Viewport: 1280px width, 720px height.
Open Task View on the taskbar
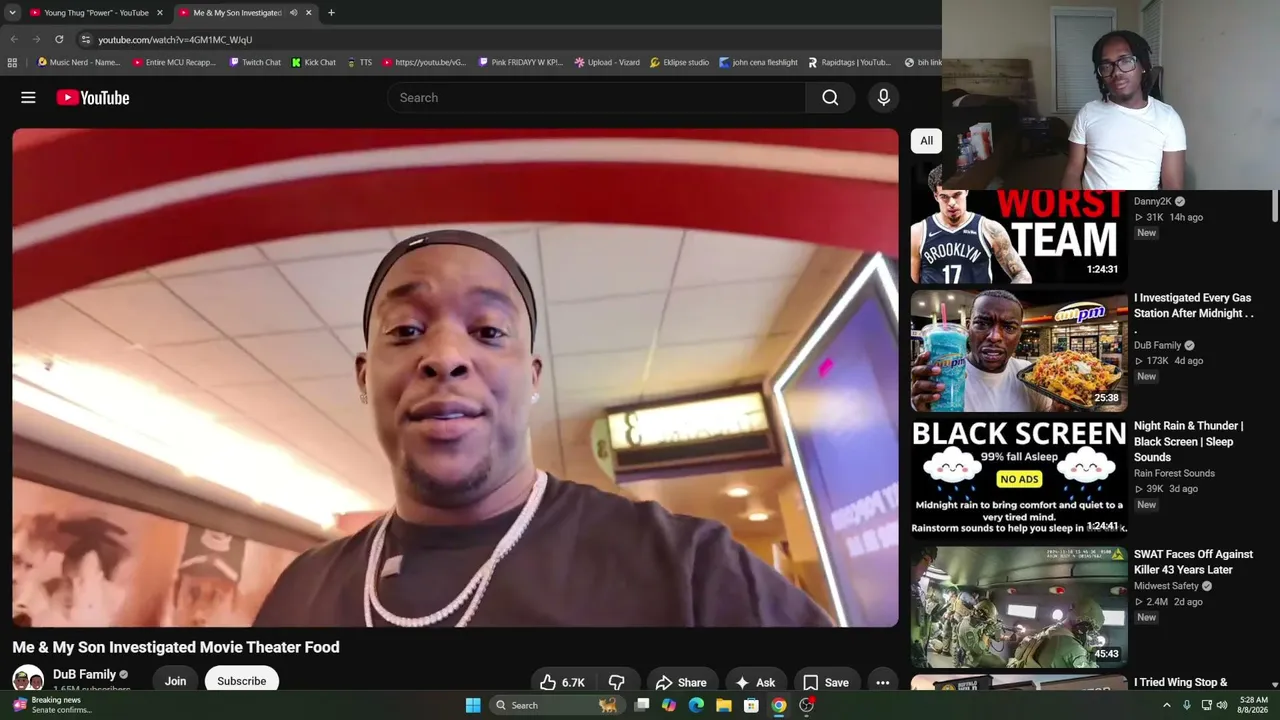[x=642, y=705]
